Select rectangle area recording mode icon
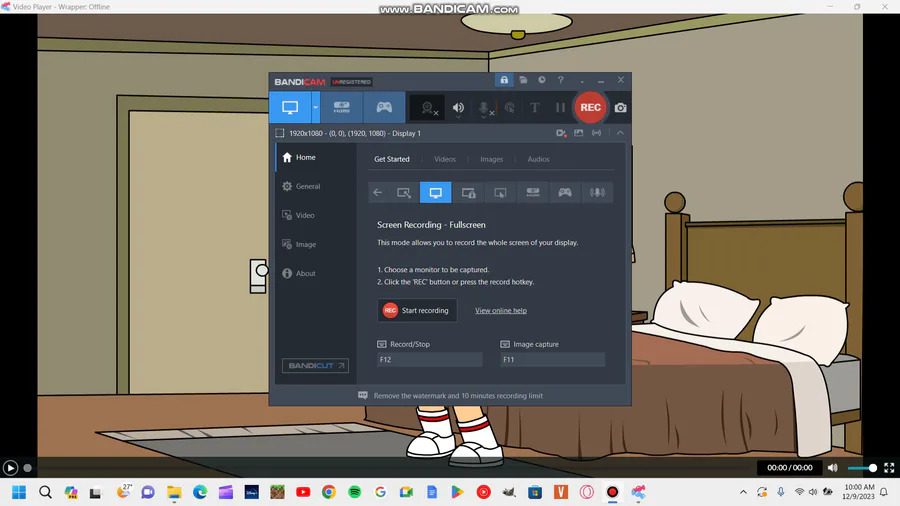The width and height of the screenshot is (900, 506). [x=404, y=193]
